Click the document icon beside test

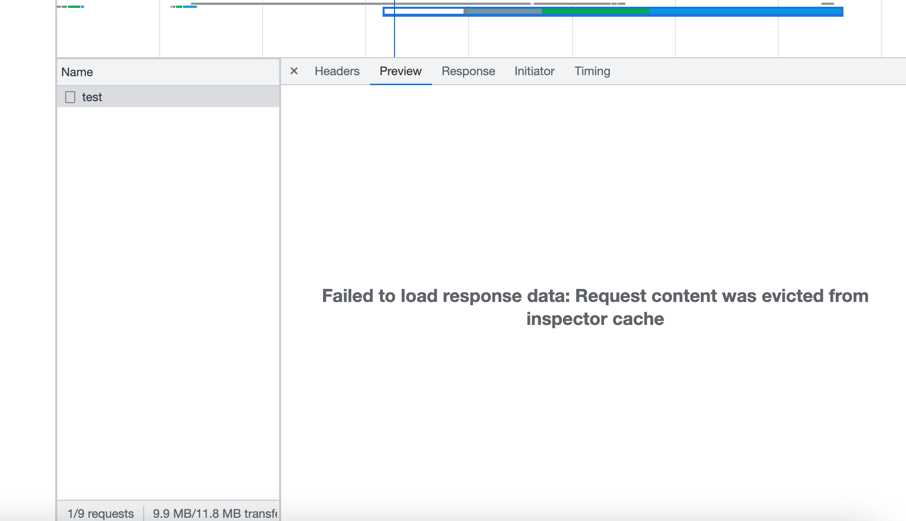point(70,97)
